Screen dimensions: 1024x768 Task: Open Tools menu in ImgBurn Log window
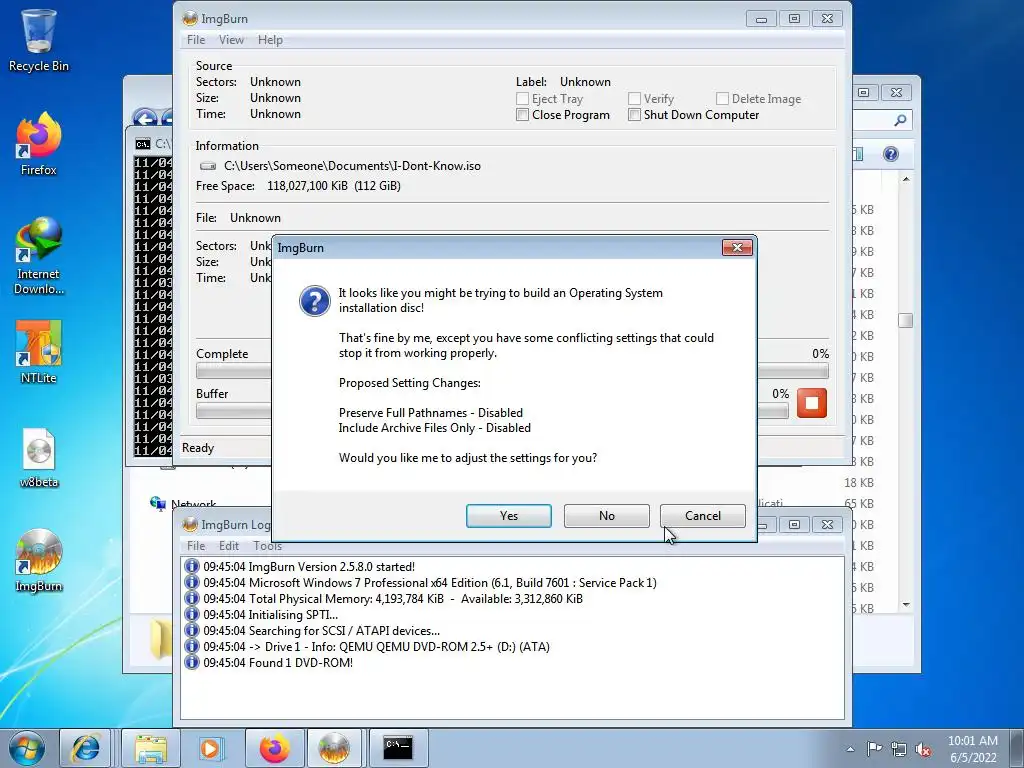pyautogui.click(x=268, y=546)
